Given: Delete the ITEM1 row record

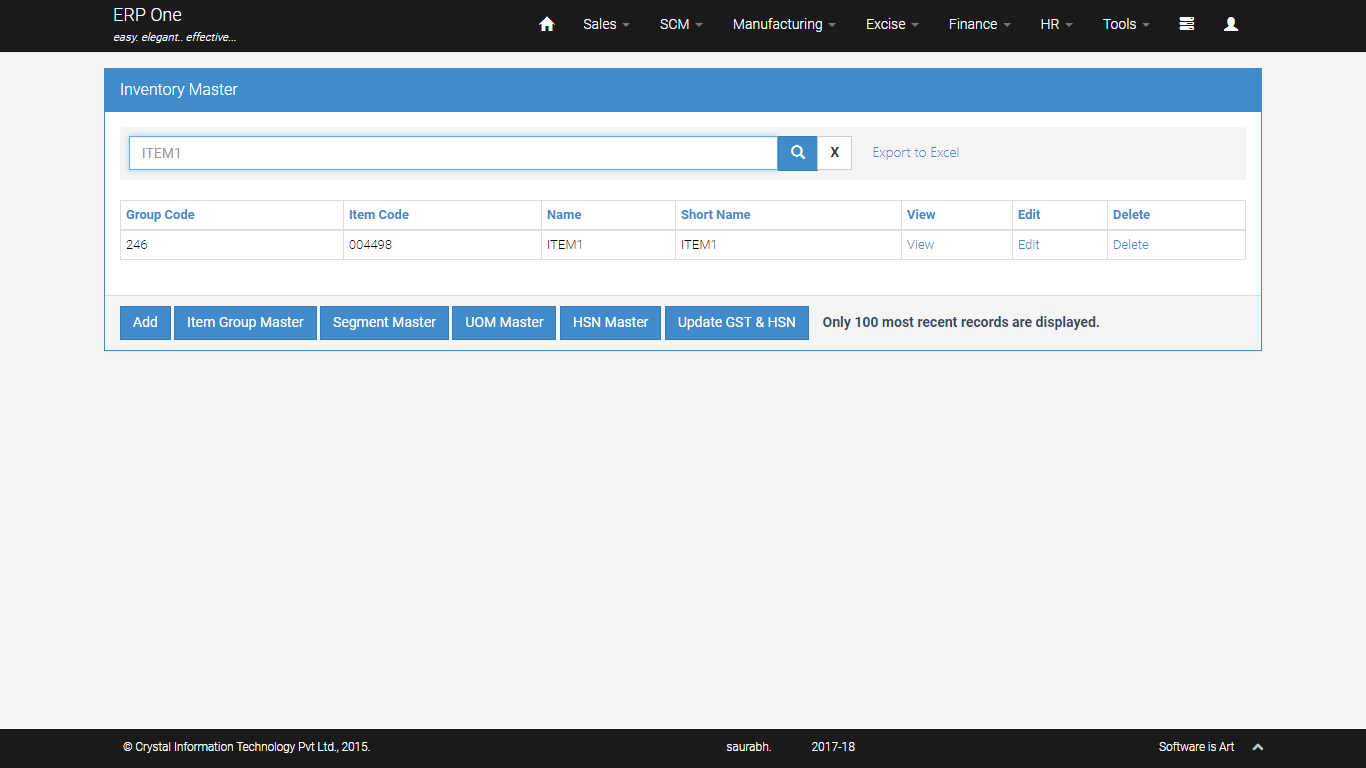Looking at the screenshot, I should [x=1130, y=245].
